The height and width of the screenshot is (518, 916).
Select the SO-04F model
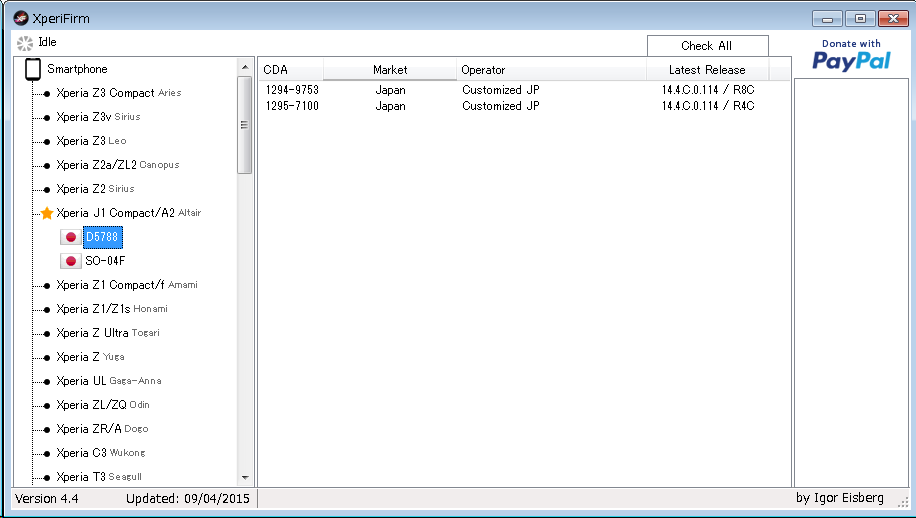click(x=105, y=261)
